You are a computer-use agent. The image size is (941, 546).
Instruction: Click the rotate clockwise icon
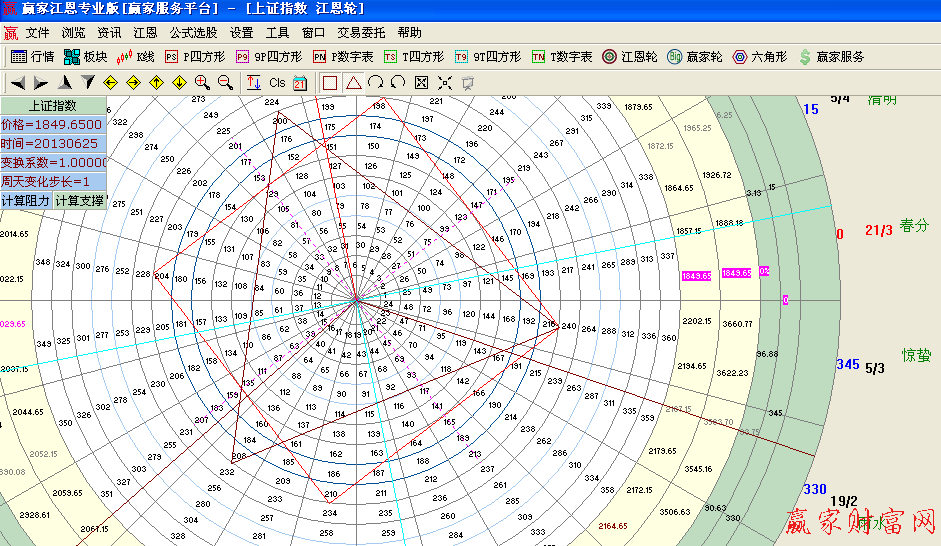[376, 82]
